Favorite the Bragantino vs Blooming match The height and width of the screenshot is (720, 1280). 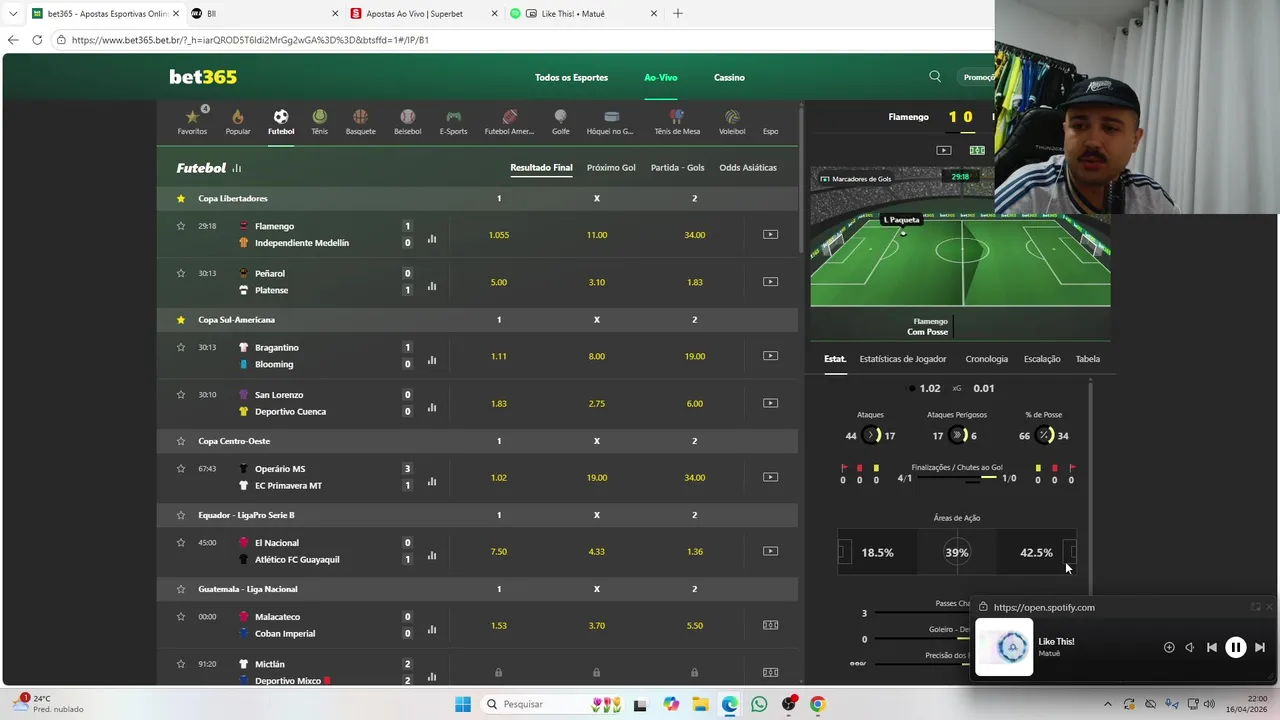181,347
